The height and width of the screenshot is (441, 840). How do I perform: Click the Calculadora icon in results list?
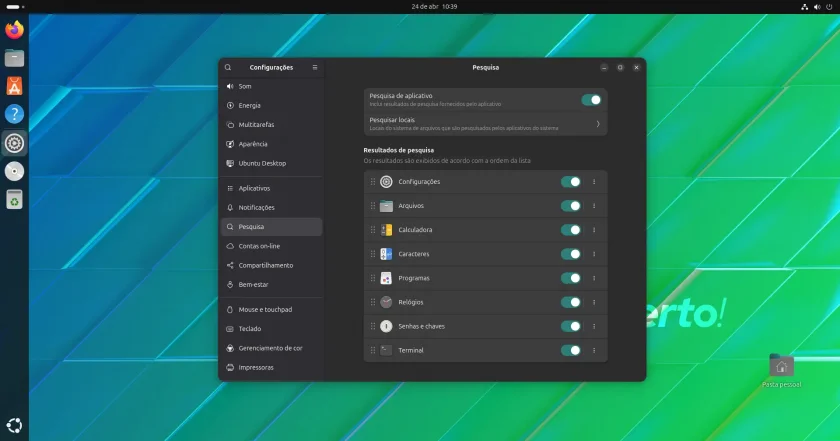[x=386, y=230]
